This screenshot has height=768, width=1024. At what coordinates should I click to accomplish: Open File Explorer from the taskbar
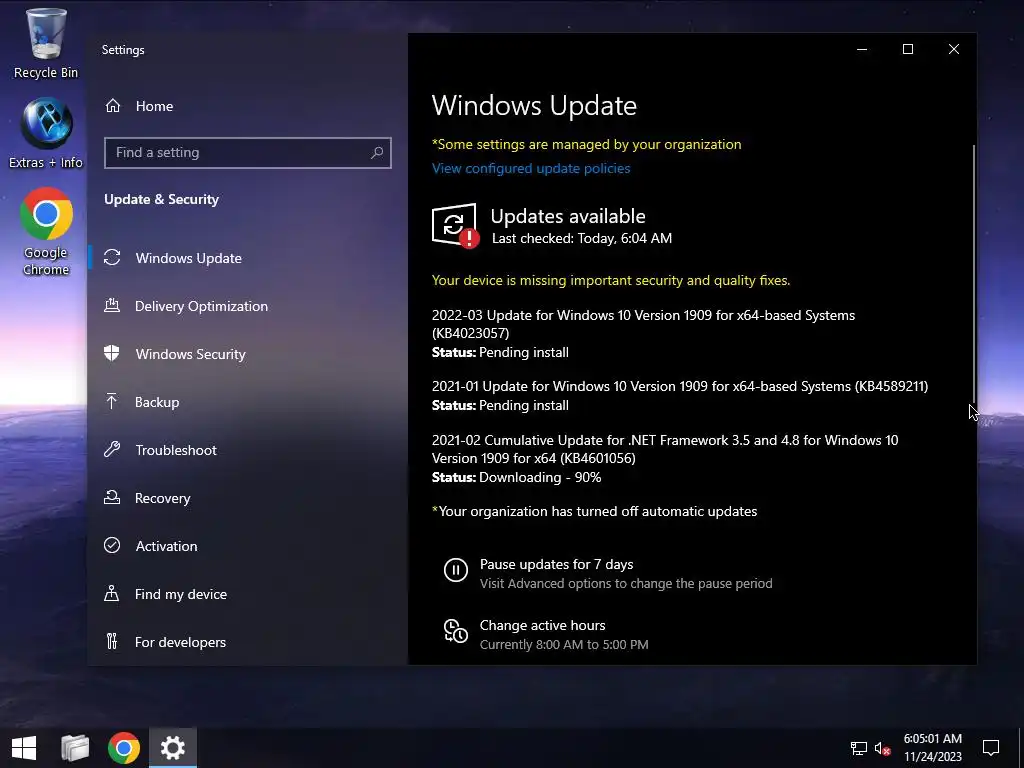pyautogui.click(x=74, y=748)
